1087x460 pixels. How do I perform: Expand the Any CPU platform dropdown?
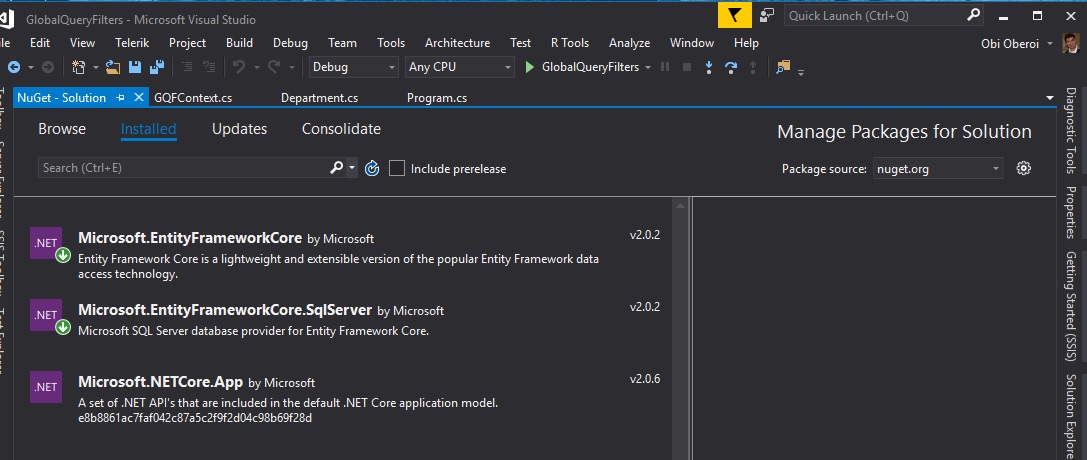click(458, 67)
